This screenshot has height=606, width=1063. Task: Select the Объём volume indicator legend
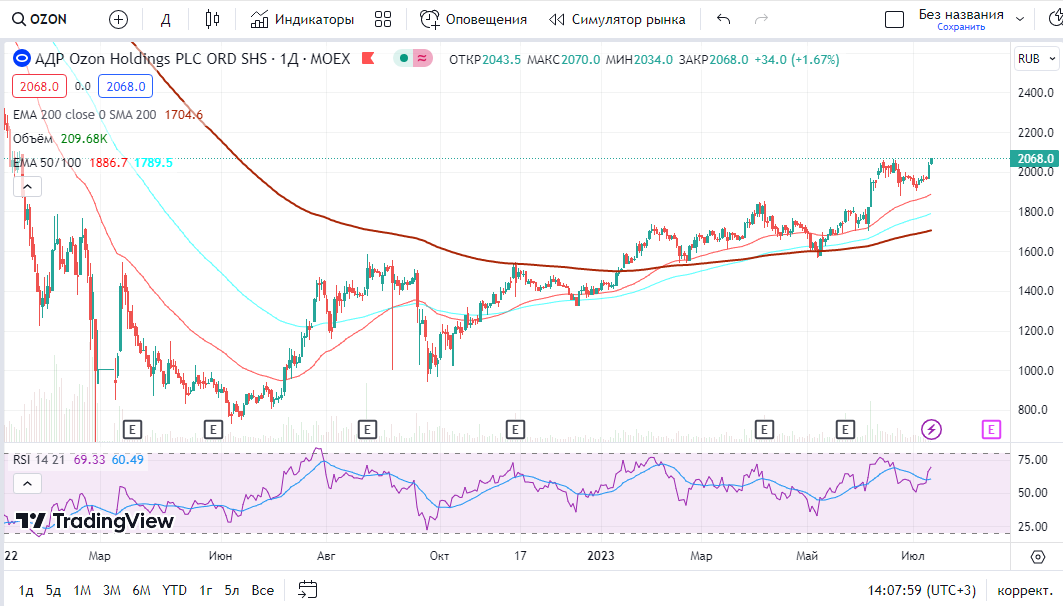(x=33, y=138)
